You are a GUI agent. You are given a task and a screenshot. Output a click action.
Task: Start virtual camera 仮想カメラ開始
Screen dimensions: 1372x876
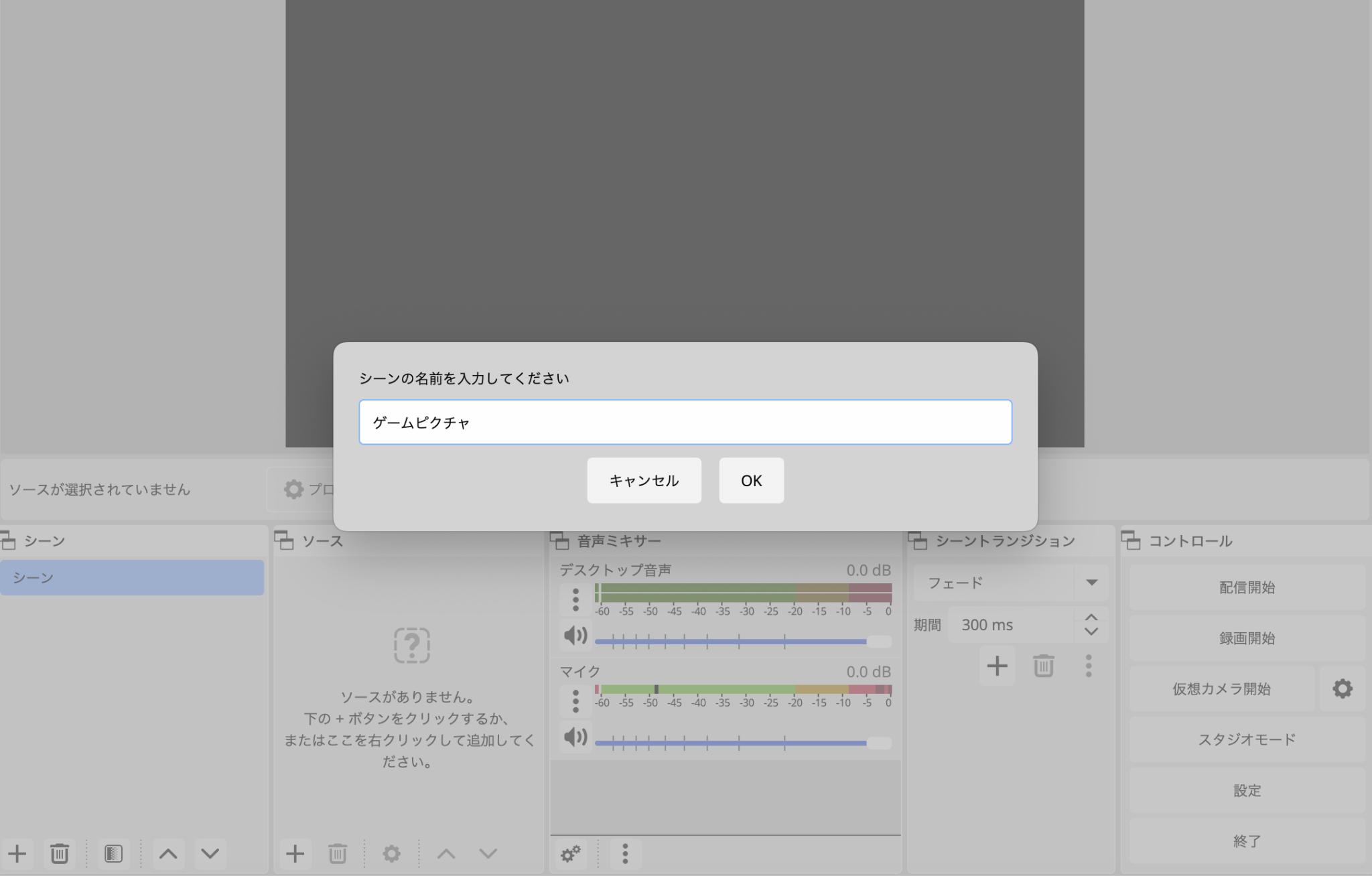[1221, 688]
